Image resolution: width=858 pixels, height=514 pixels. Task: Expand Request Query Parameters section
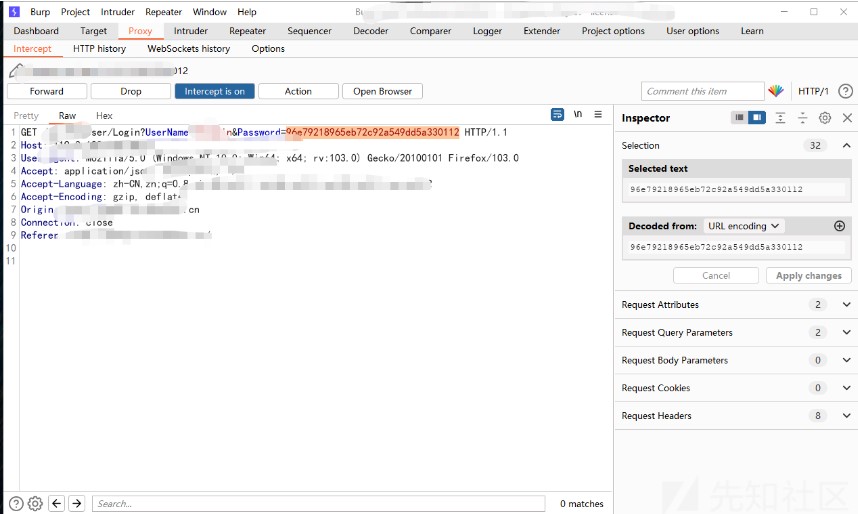point(847,332)
